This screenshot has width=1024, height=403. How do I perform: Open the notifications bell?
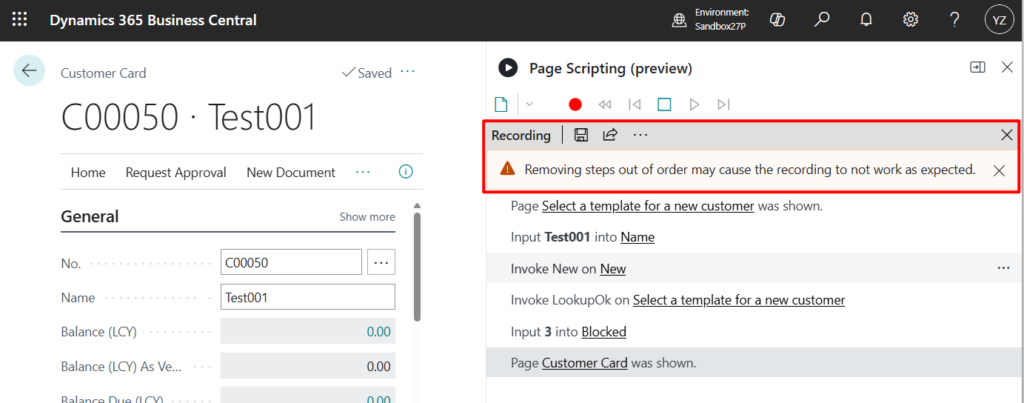coord(866,20)
